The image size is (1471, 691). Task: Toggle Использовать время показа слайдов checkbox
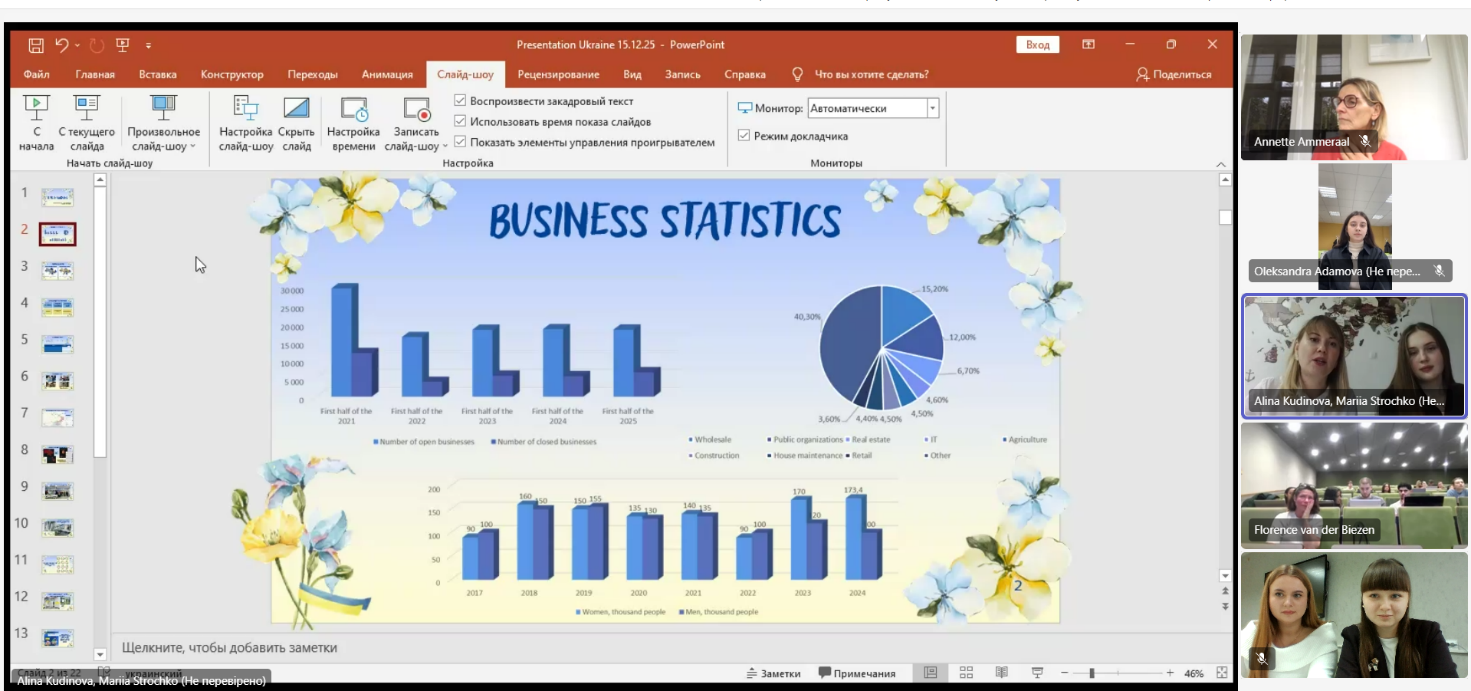460,122
